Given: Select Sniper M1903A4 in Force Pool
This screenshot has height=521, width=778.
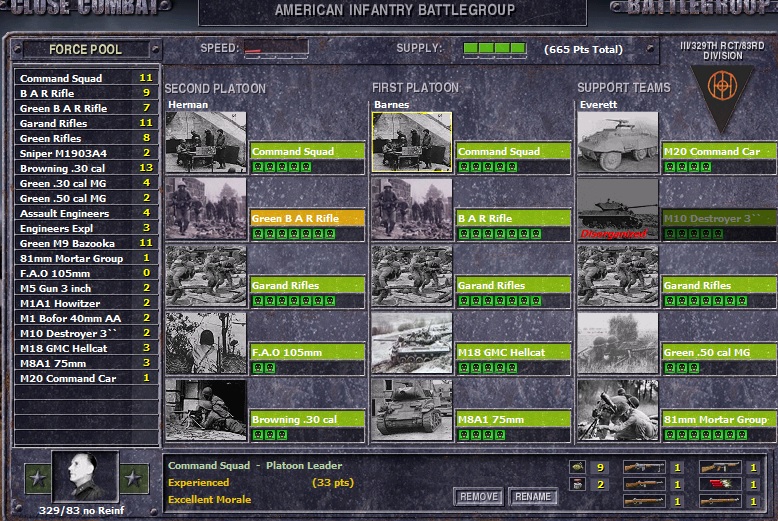Looking at the screenshot, I should (x=86, y=153).
